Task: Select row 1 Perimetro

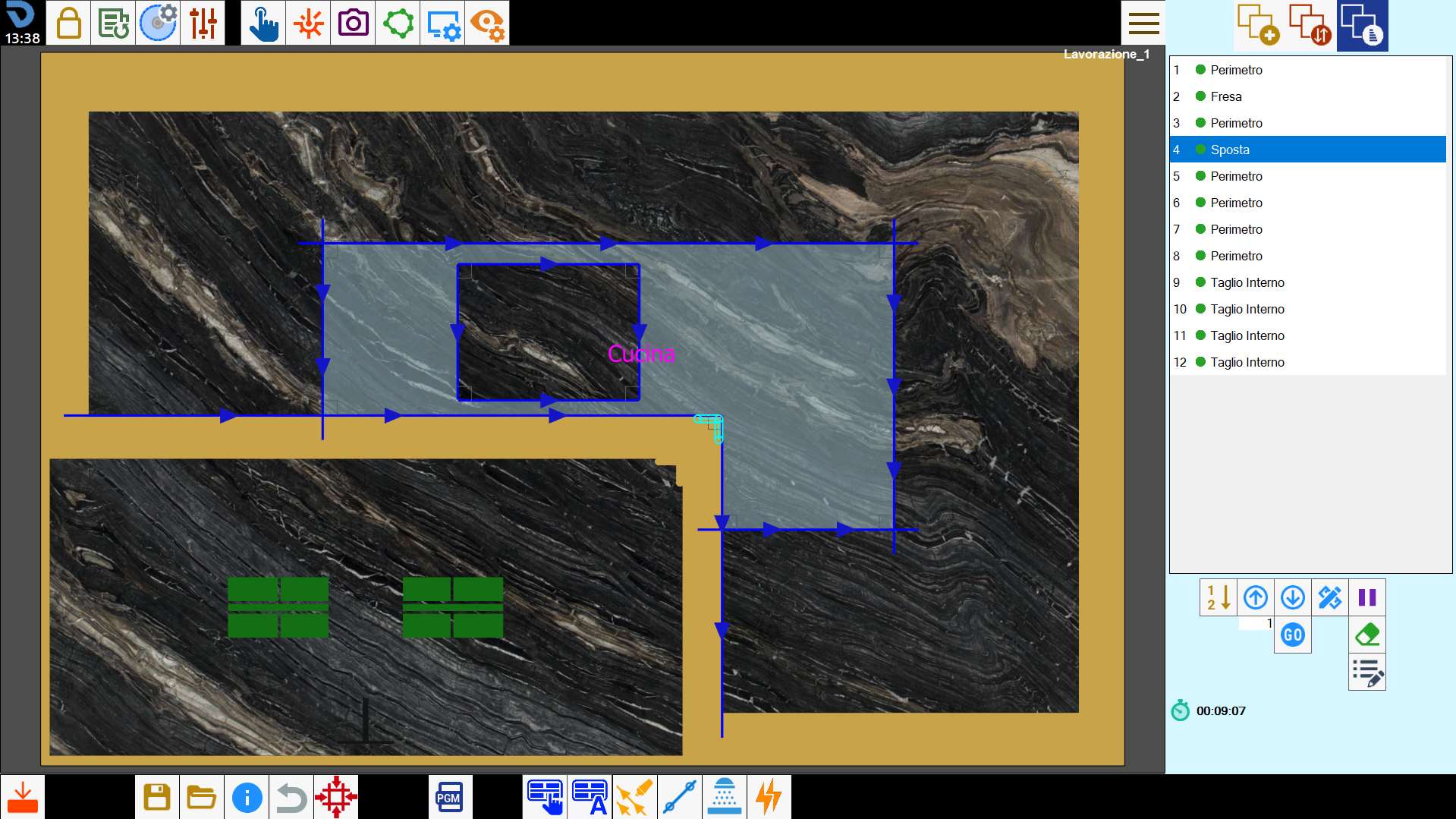Action: coord(1308,70)
